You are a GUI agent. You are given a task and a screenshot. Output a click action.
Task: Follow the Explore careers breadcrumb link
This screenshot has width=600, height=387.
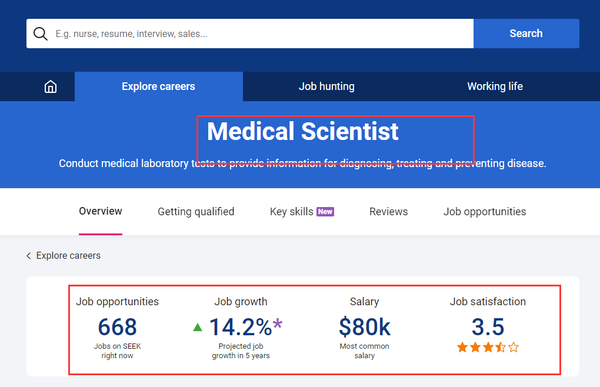[68, 256]
